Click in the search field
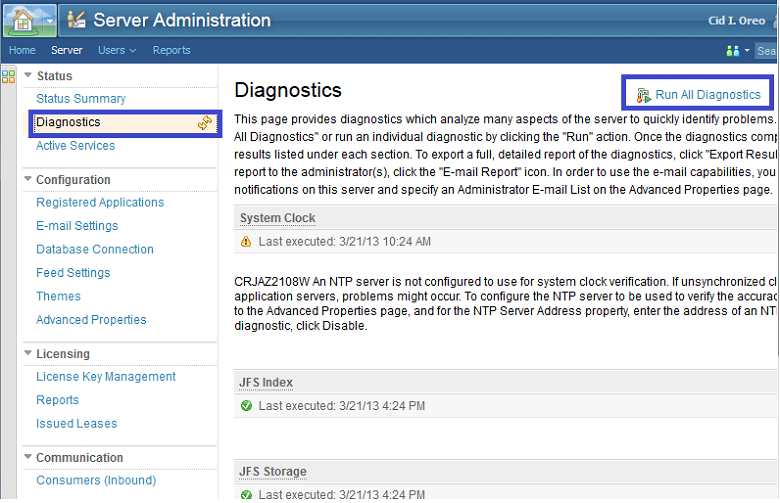 click(x=767, y=51)
